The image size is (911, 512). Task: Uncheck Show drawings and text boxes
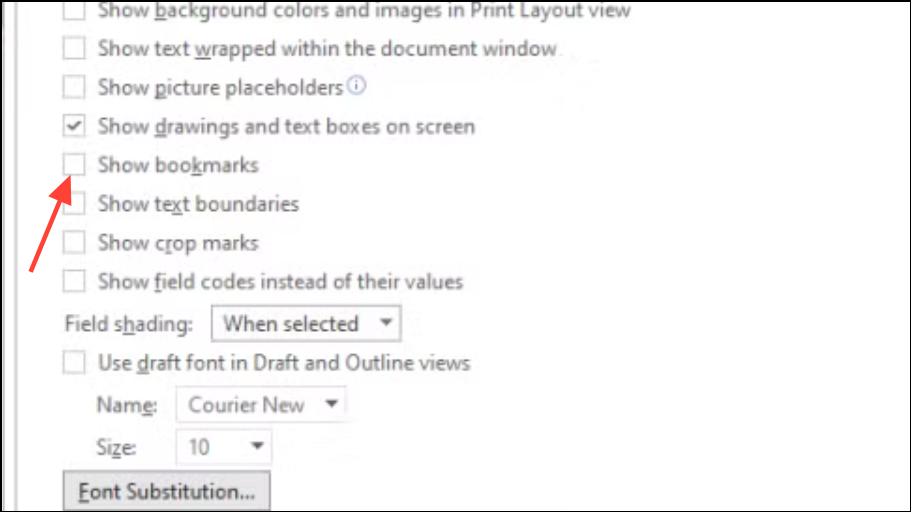pos(74,126)
